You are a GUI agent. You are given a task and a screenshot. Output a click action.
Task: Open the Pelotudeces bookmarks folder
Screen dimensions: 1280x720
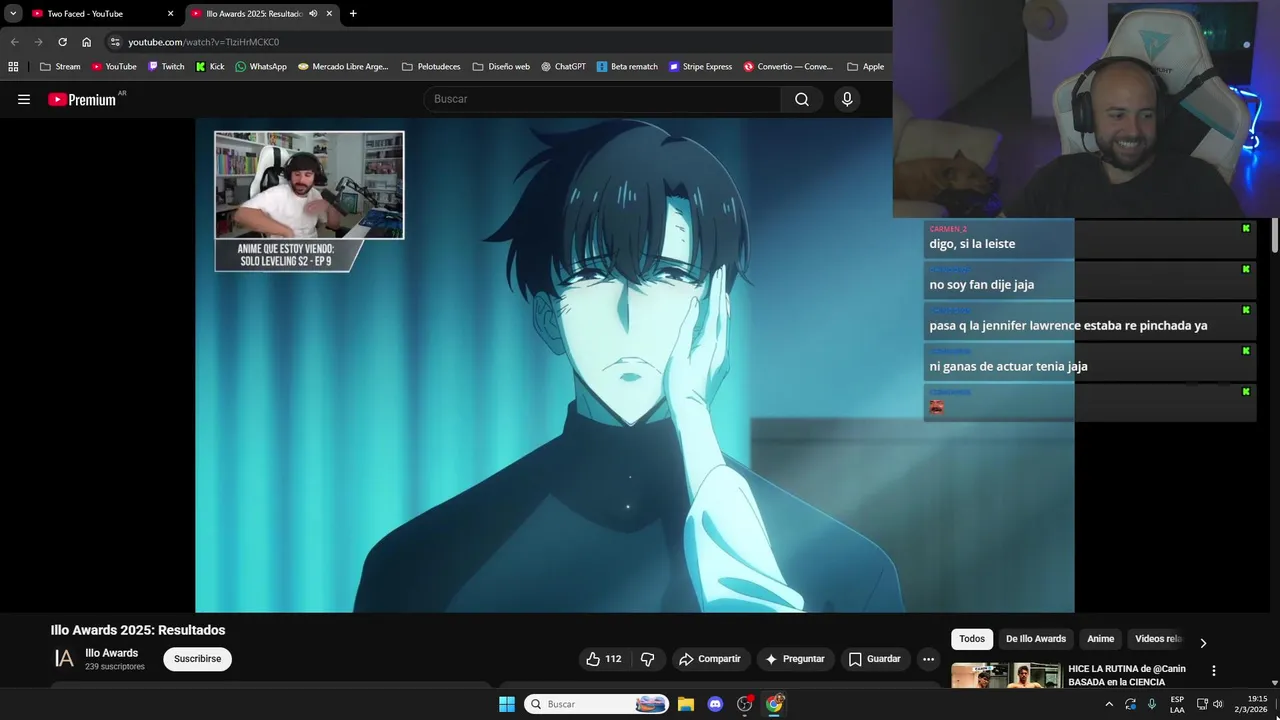[431, 67]
